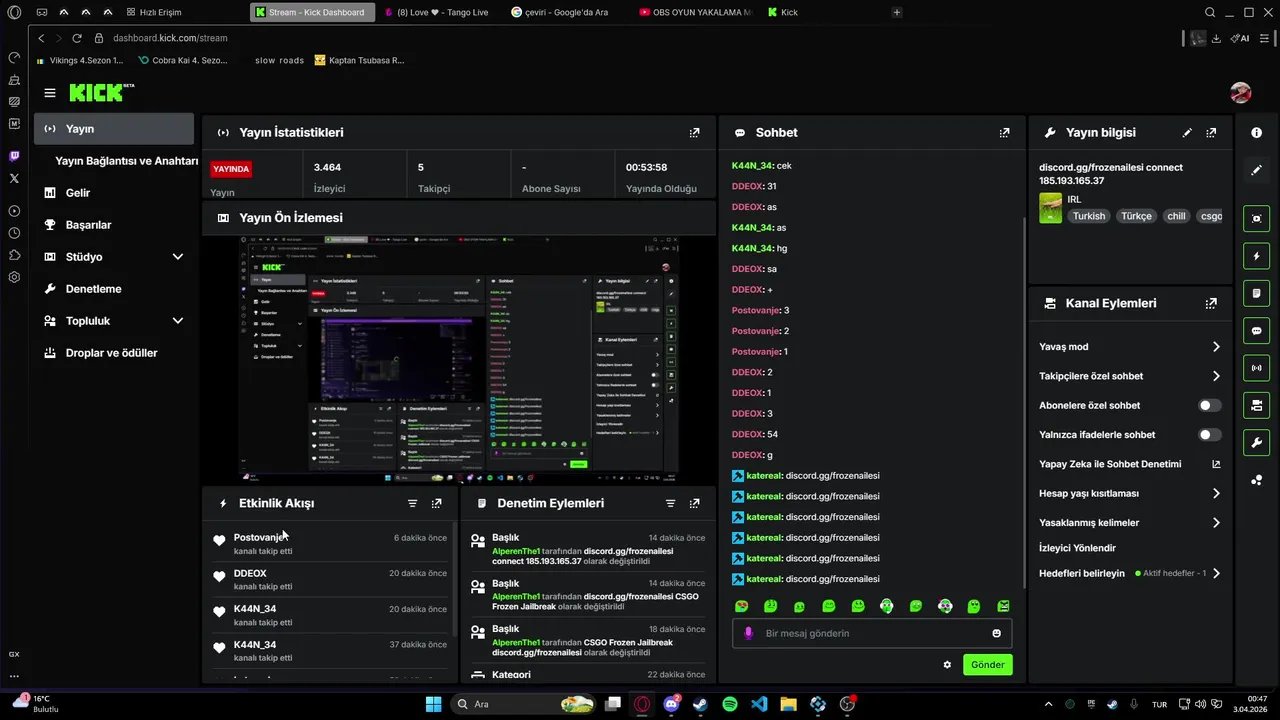Click the Twitch icon in browser sidebar
The height and width of the screenshot is (720, 1280).
14,156
